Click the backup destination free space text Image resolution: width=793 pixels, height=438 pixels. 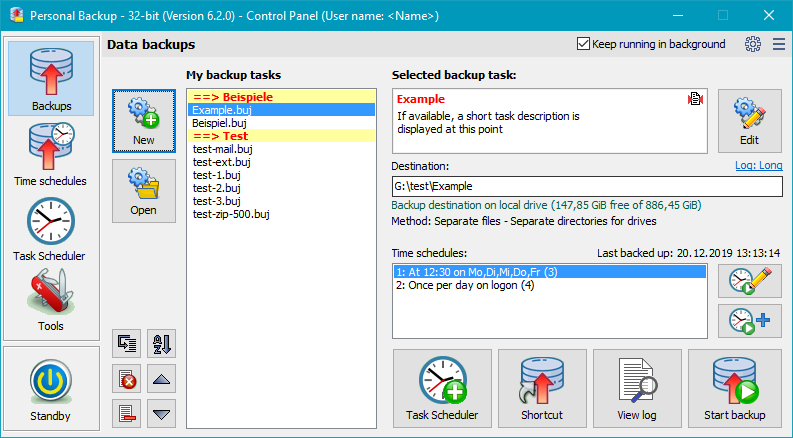(546, 205)
